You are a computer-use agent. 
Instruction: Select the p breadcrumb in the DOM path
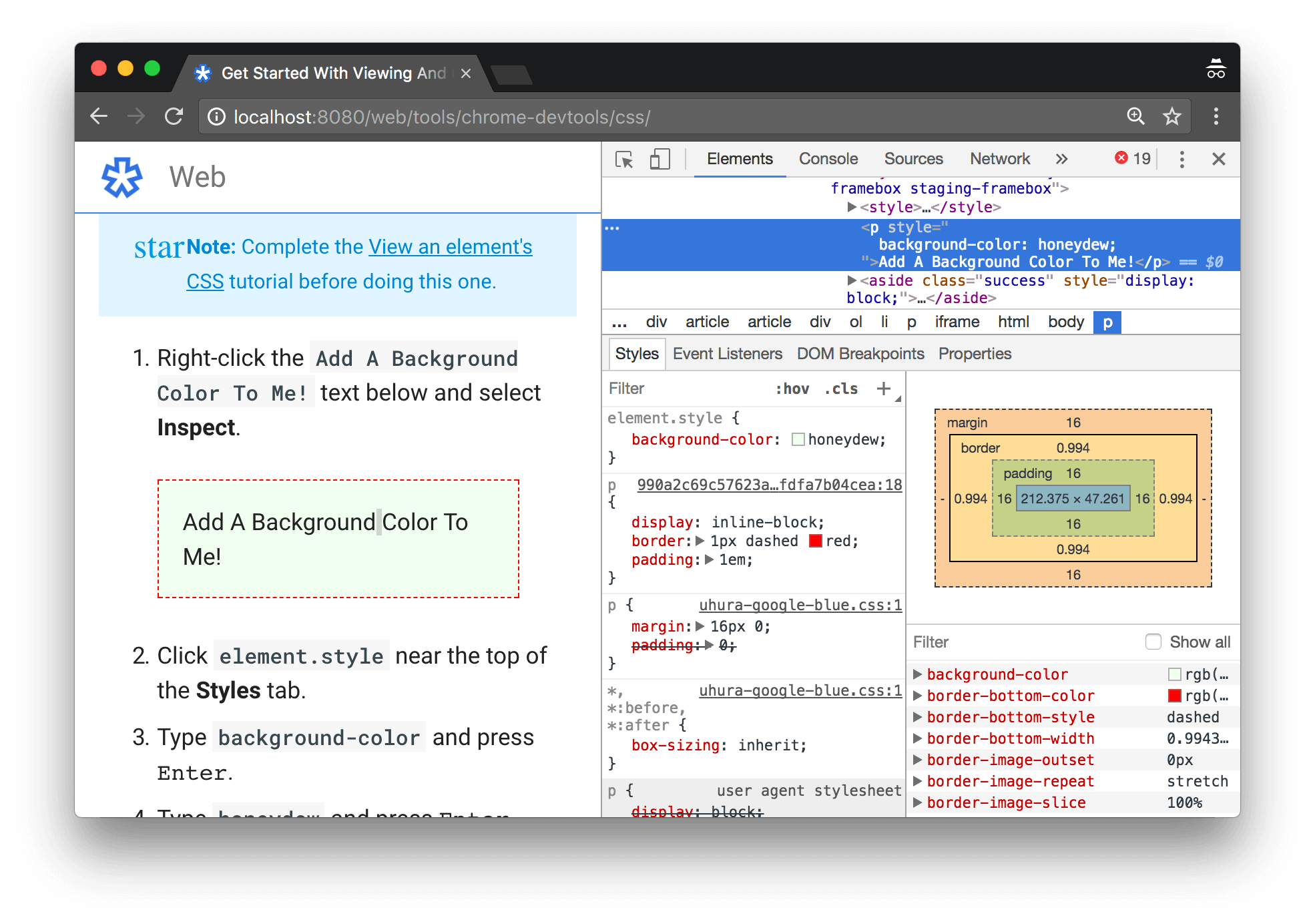pos(1107,322)
